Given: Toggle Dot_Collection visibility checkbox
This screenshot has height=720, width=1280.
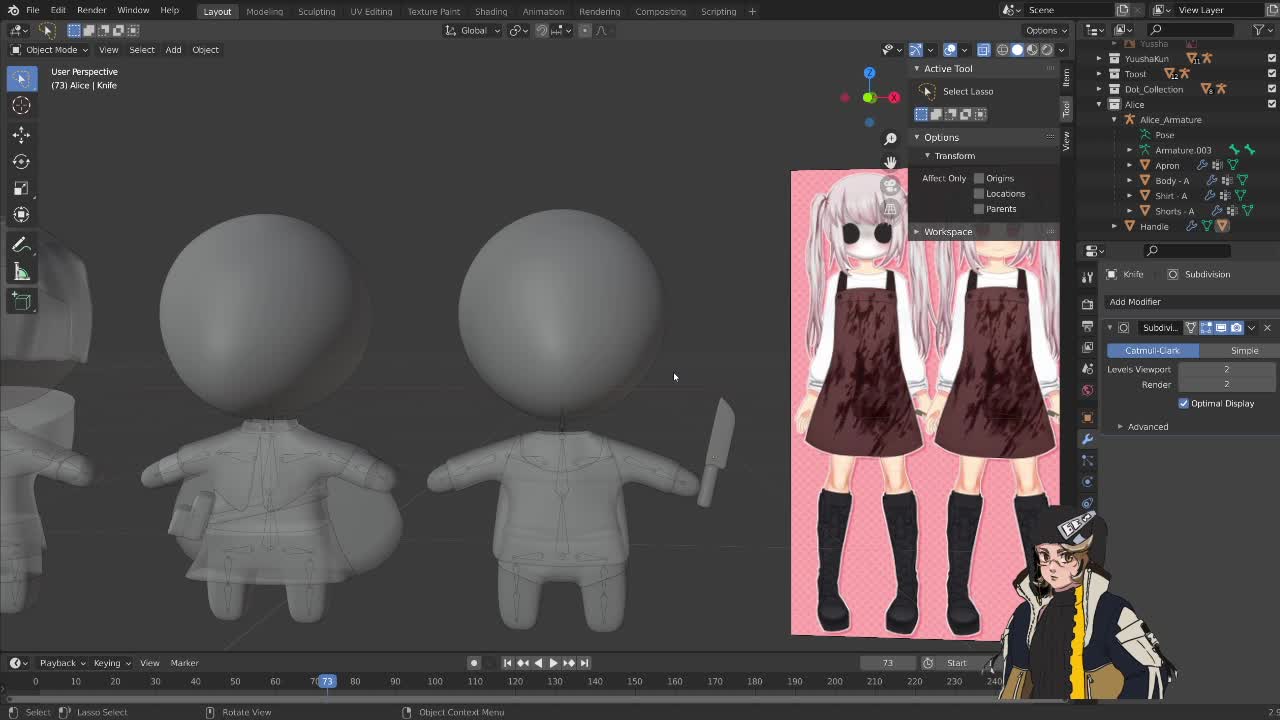Looking at the screenshot, I should [x=1272, y=89].
